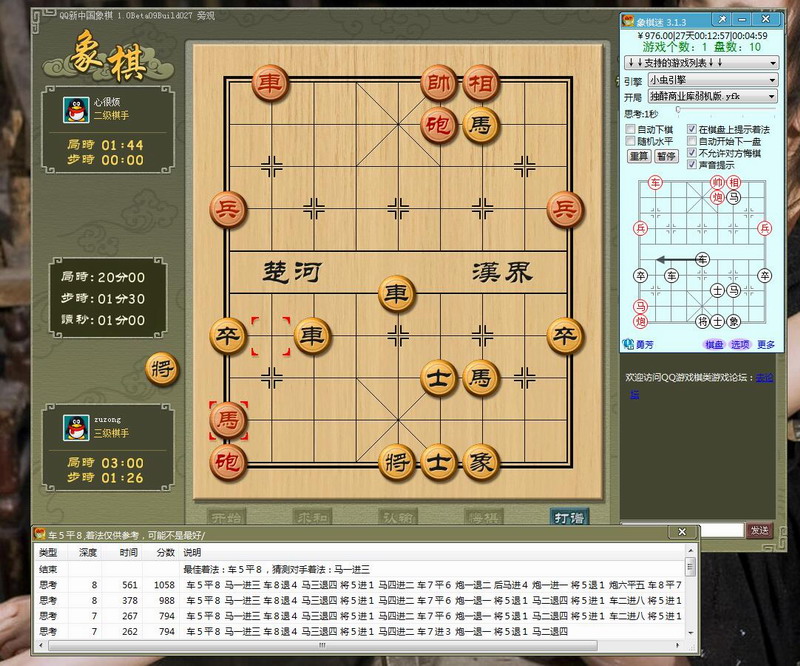Select the black 卒 on the right edge
This screenshot has height=666, width=800.
(565, 336)
